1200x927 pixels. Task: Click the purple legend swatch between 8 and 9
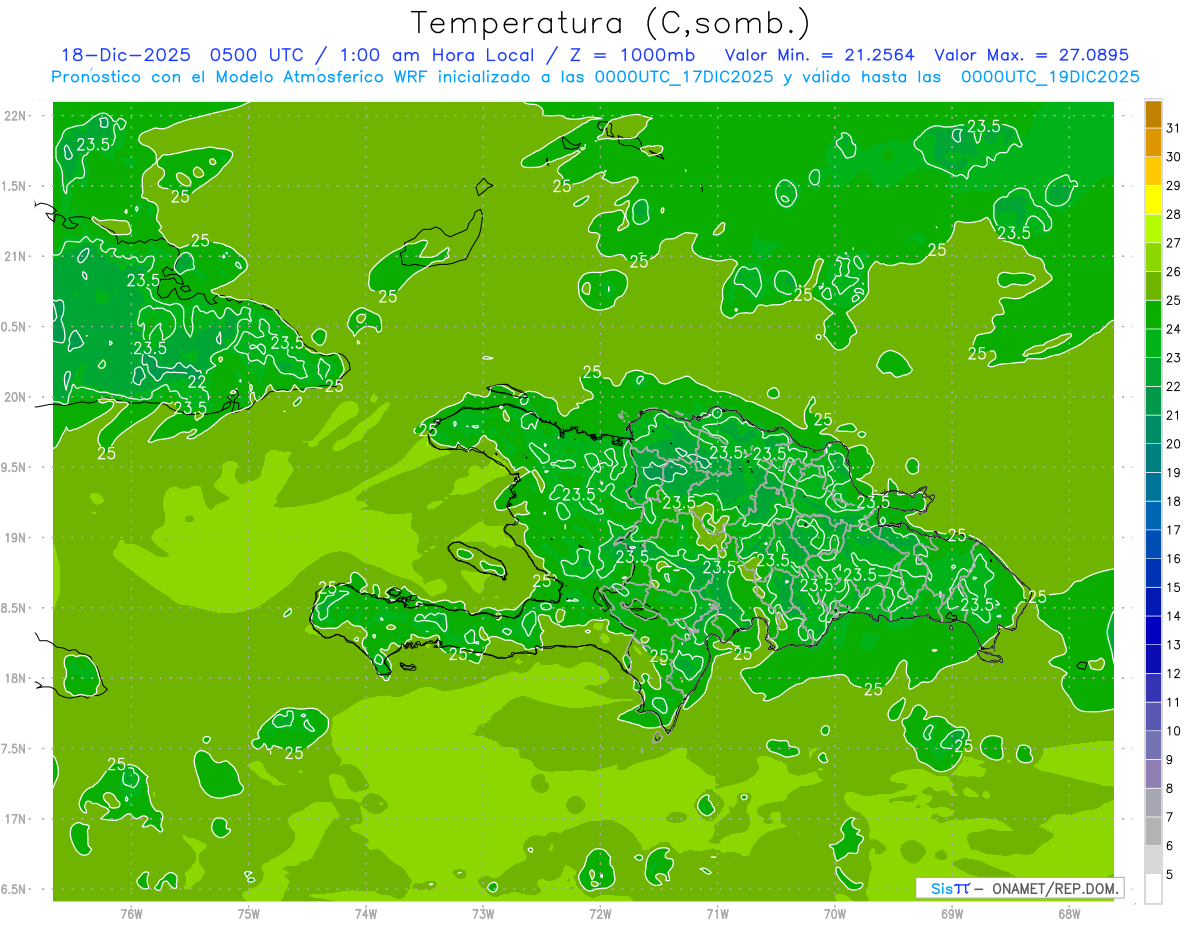click(1153, 774)
